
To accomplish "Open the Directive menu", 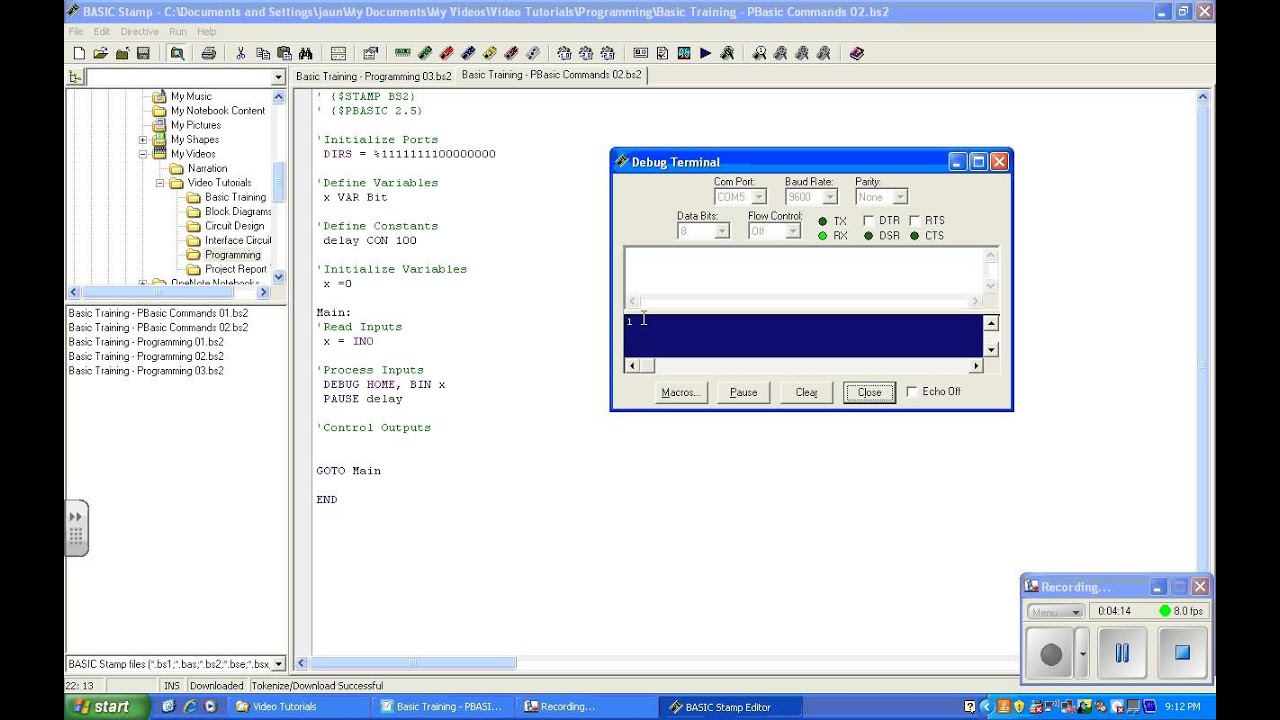I will (x=140, y=32).
